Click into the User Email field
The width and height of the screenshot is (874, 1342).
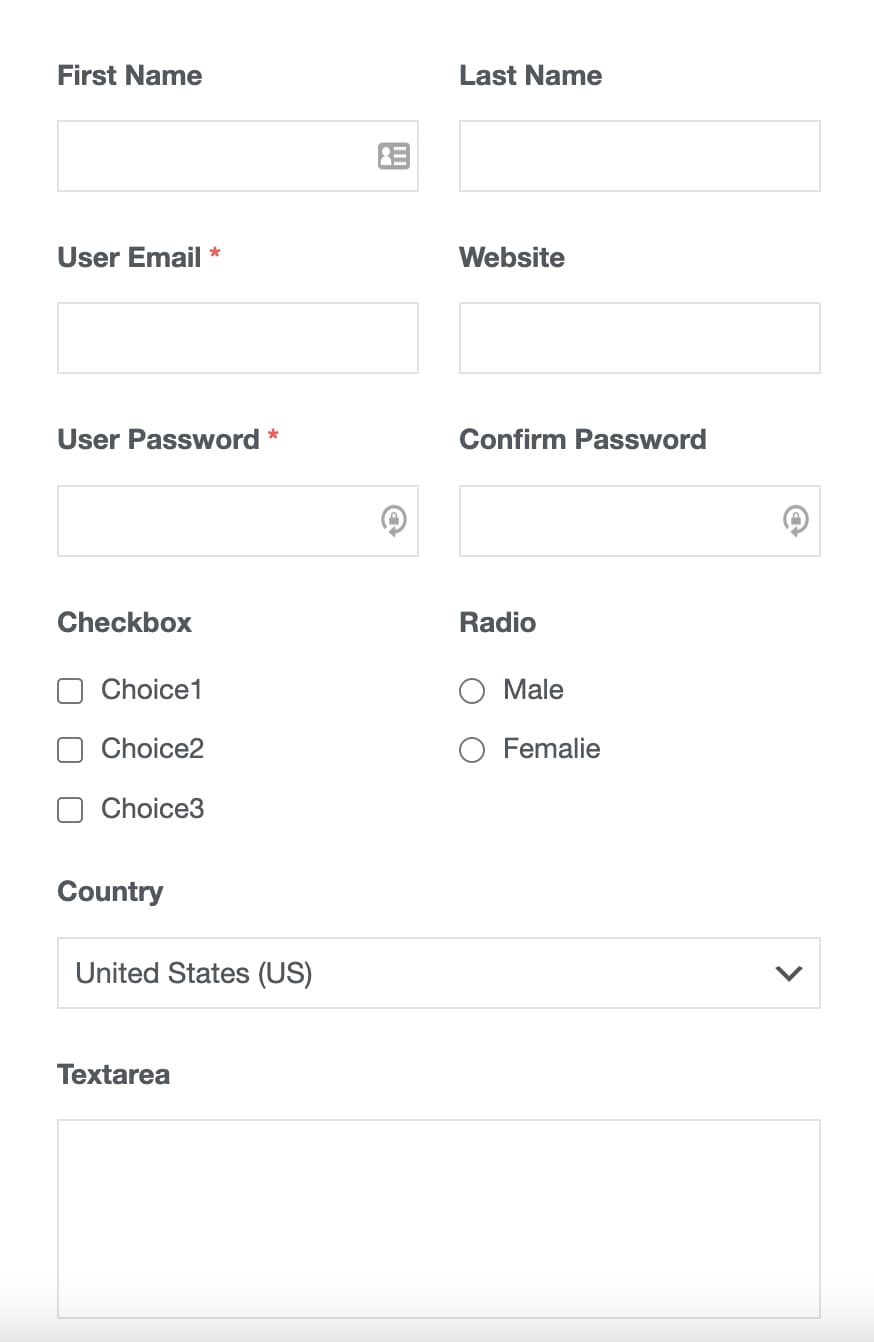(x=238, y=338)
